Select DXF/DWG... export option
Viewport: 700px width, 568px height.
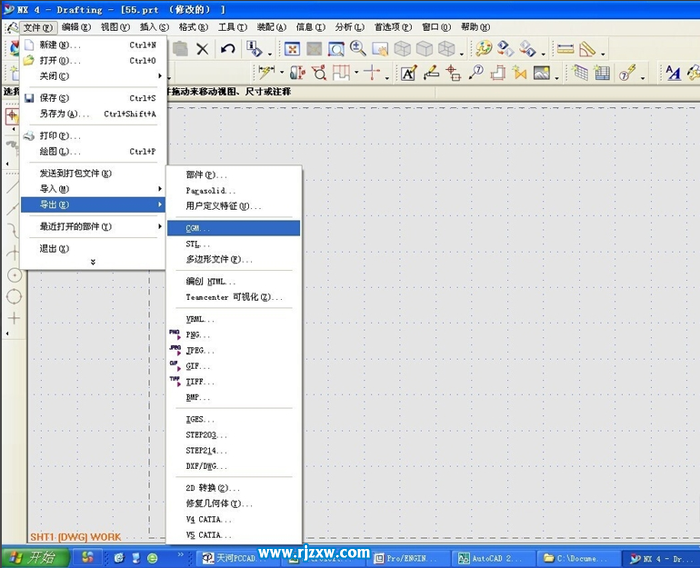point(233,466)
